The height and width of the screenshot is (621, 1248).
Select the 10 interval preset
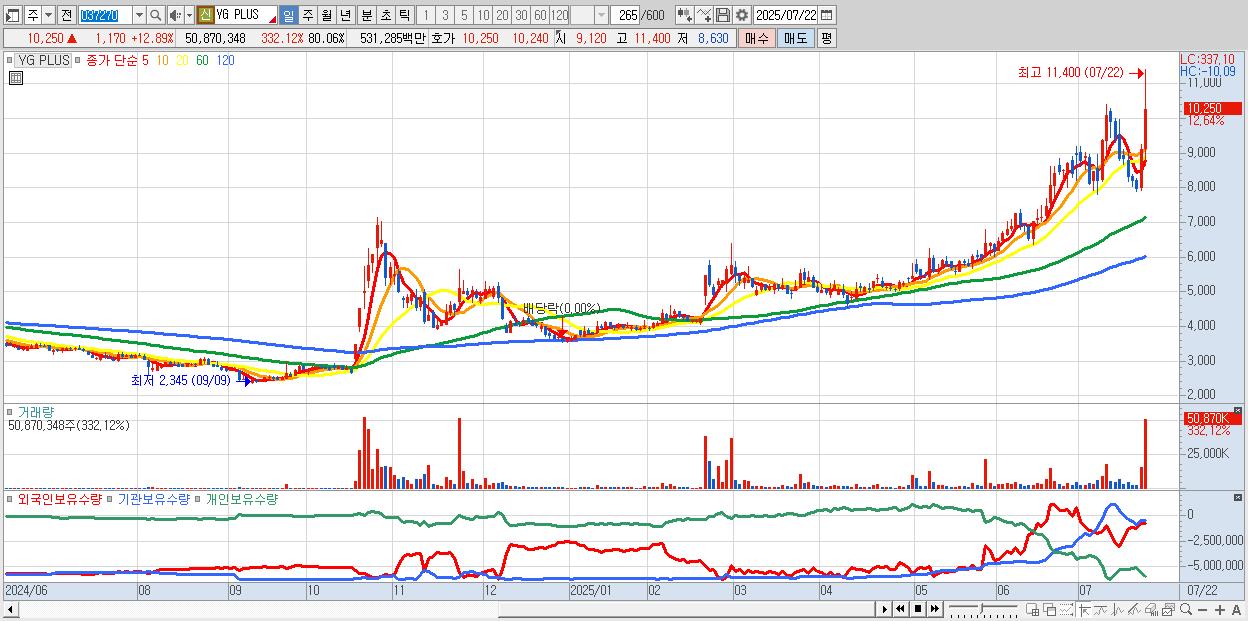pos(484,15)
